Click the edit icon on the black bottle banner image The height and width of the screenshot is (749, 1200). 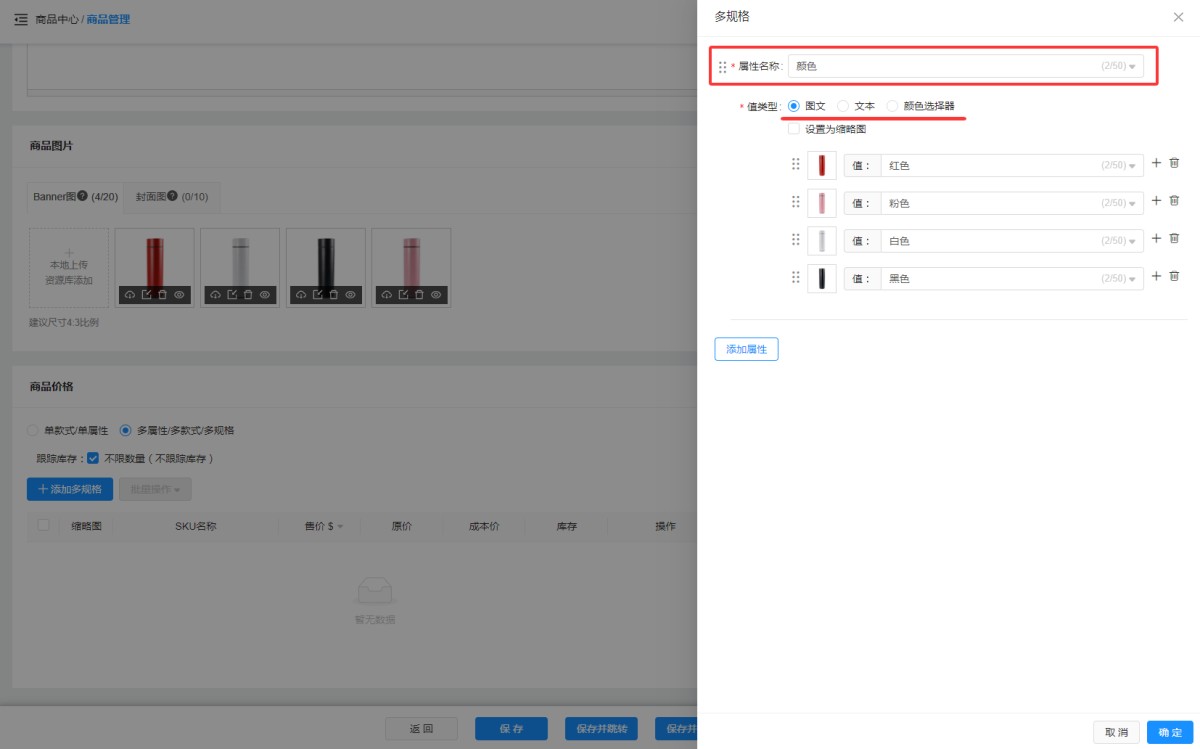[318, 295]
